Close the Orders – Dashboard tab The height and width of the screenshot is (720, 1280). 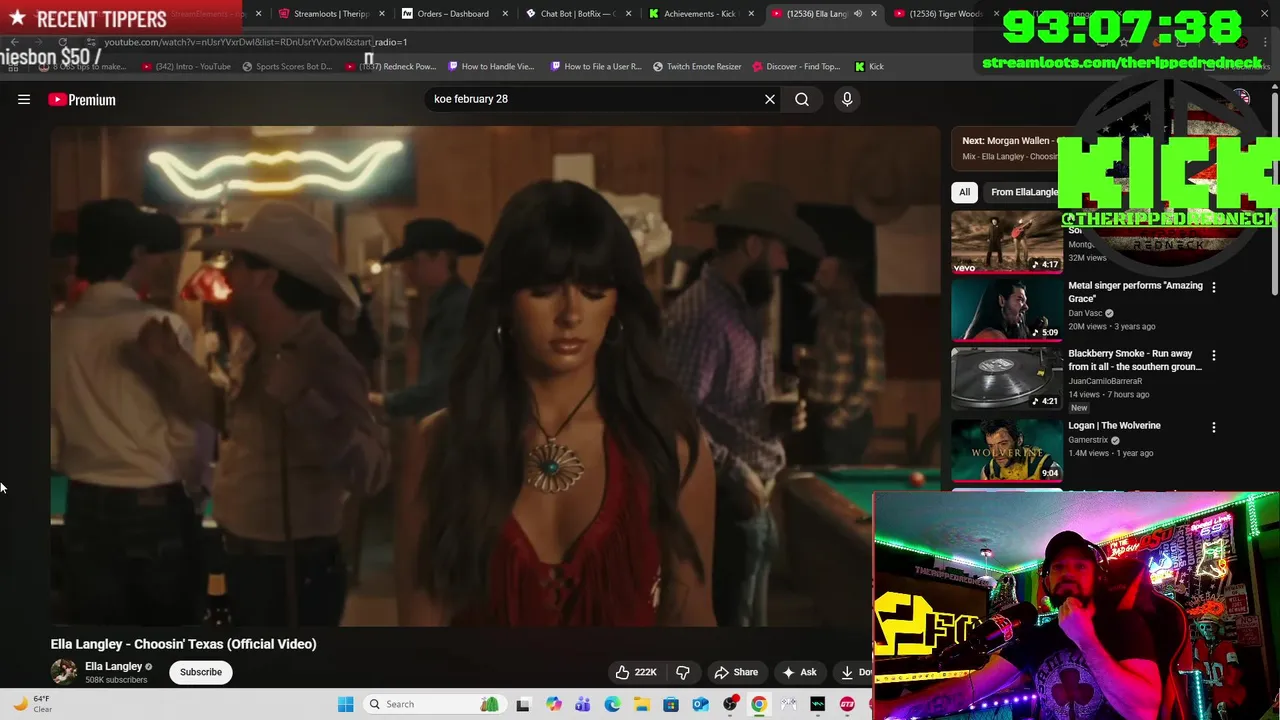click(x=505, y=14)
